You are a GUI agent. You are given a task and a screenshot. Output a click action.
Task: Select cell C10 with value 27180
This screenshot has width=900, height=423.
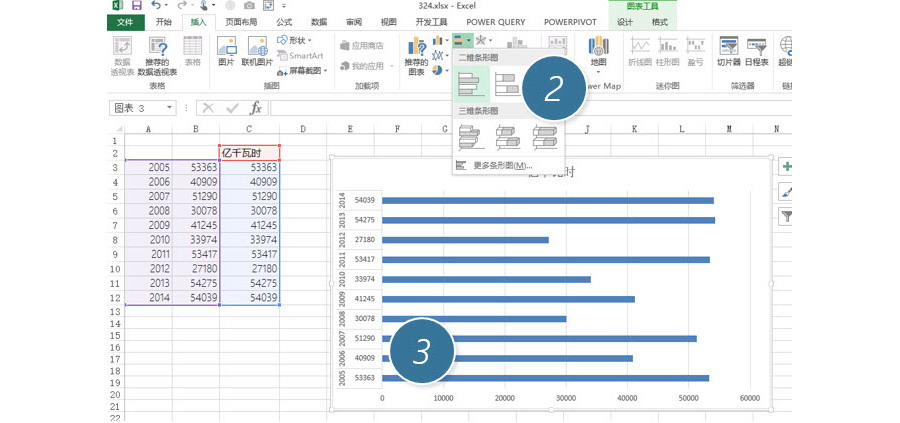coord(250,268)
